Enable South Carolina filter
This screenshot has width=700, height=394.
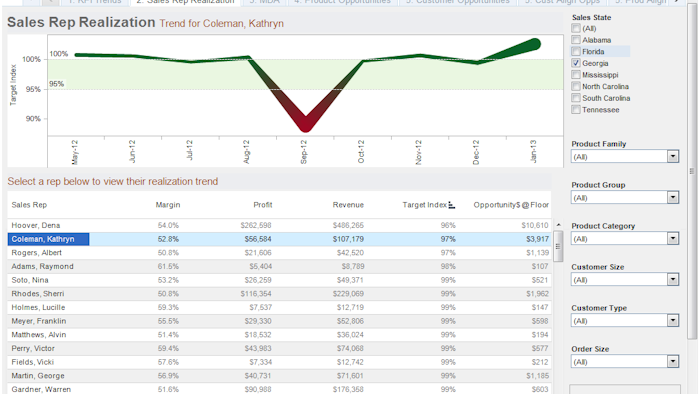click(576, 98)
